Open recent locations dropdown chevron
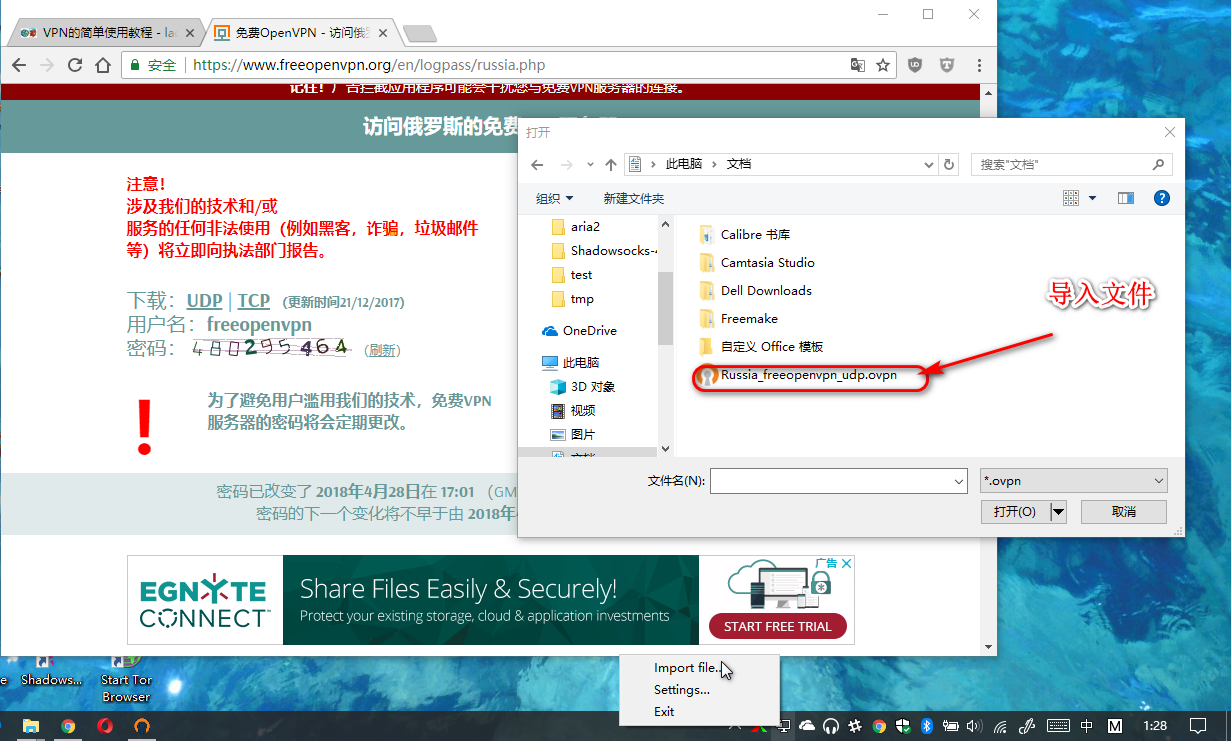Image resolution: width=1231 pixels, height=741 pixels. [x=589, y=164]
